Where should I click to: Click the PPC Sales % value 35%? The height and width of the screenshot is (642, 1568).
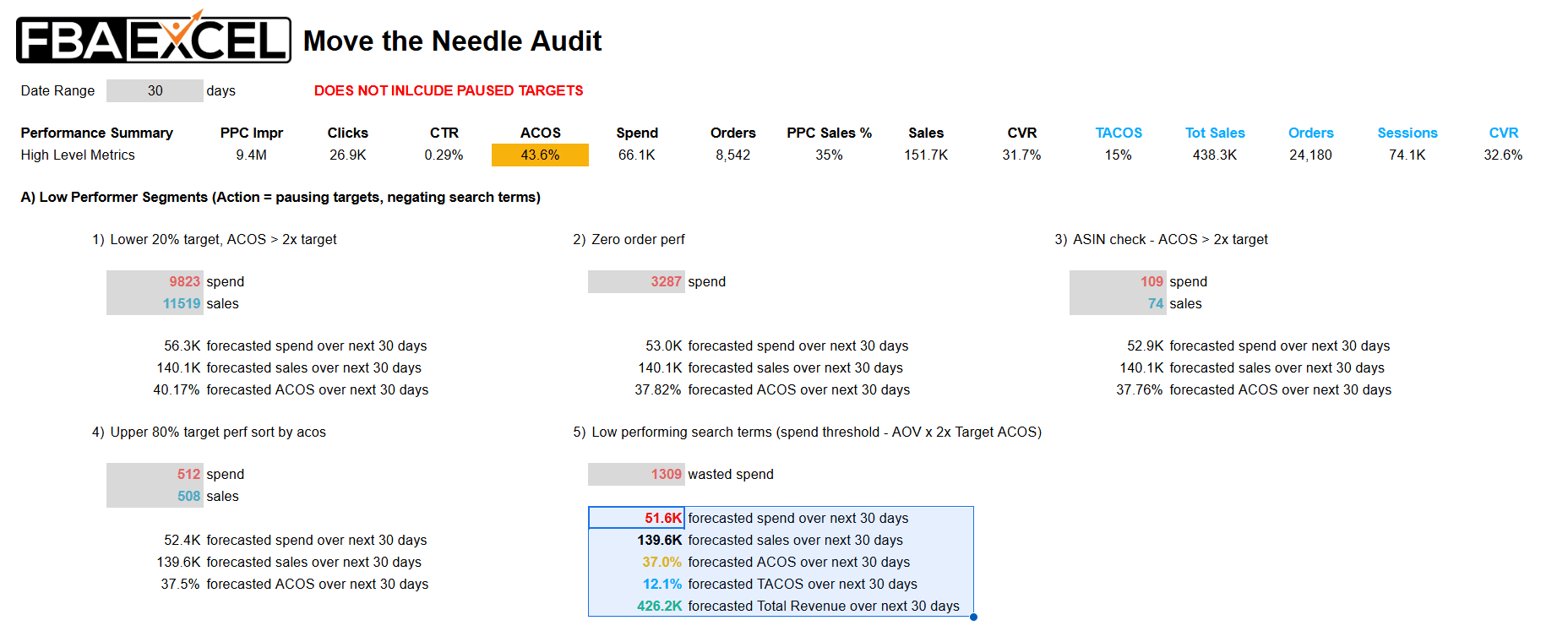[829, 155]
